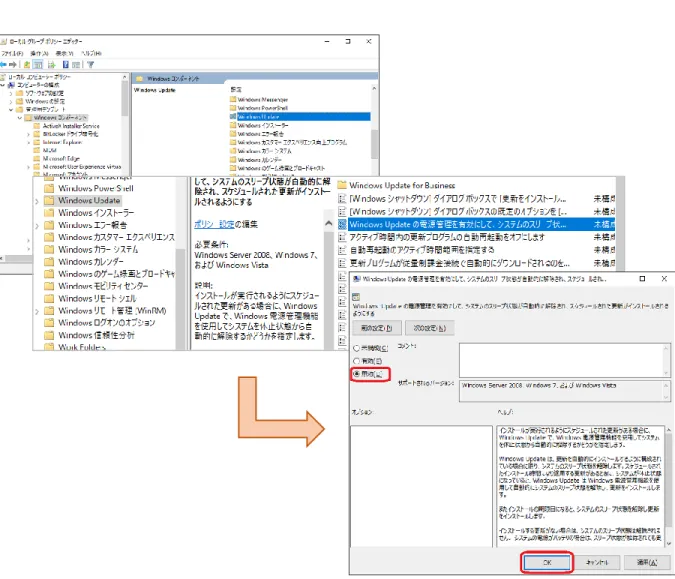The height and width of the screenshot is (579, 675).
Task: Maximize the policy setting dialog
Action: [642, 279]
